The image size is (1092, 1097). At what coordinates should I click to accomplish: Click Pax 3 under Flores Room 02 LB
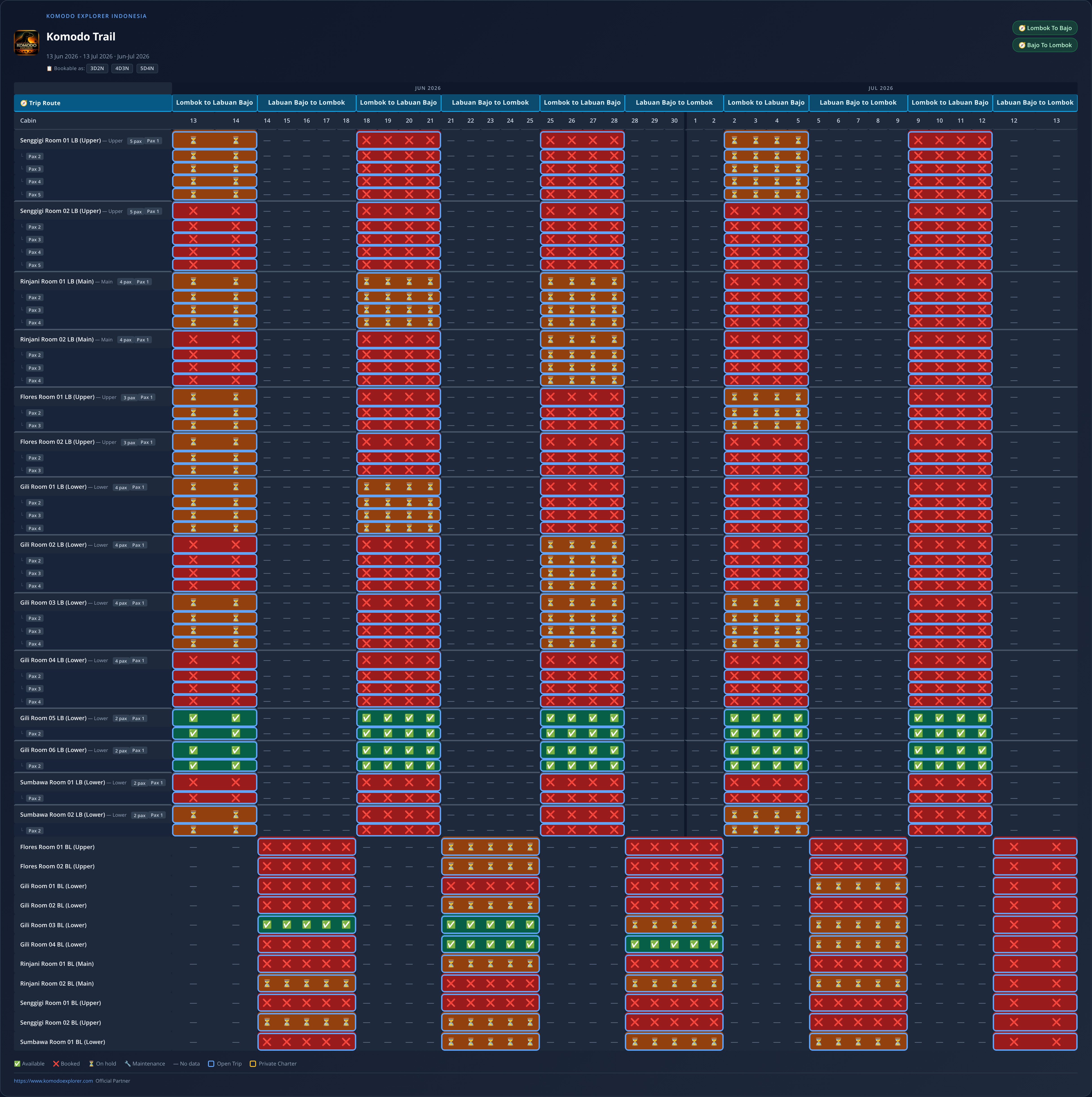coord(35,471)
